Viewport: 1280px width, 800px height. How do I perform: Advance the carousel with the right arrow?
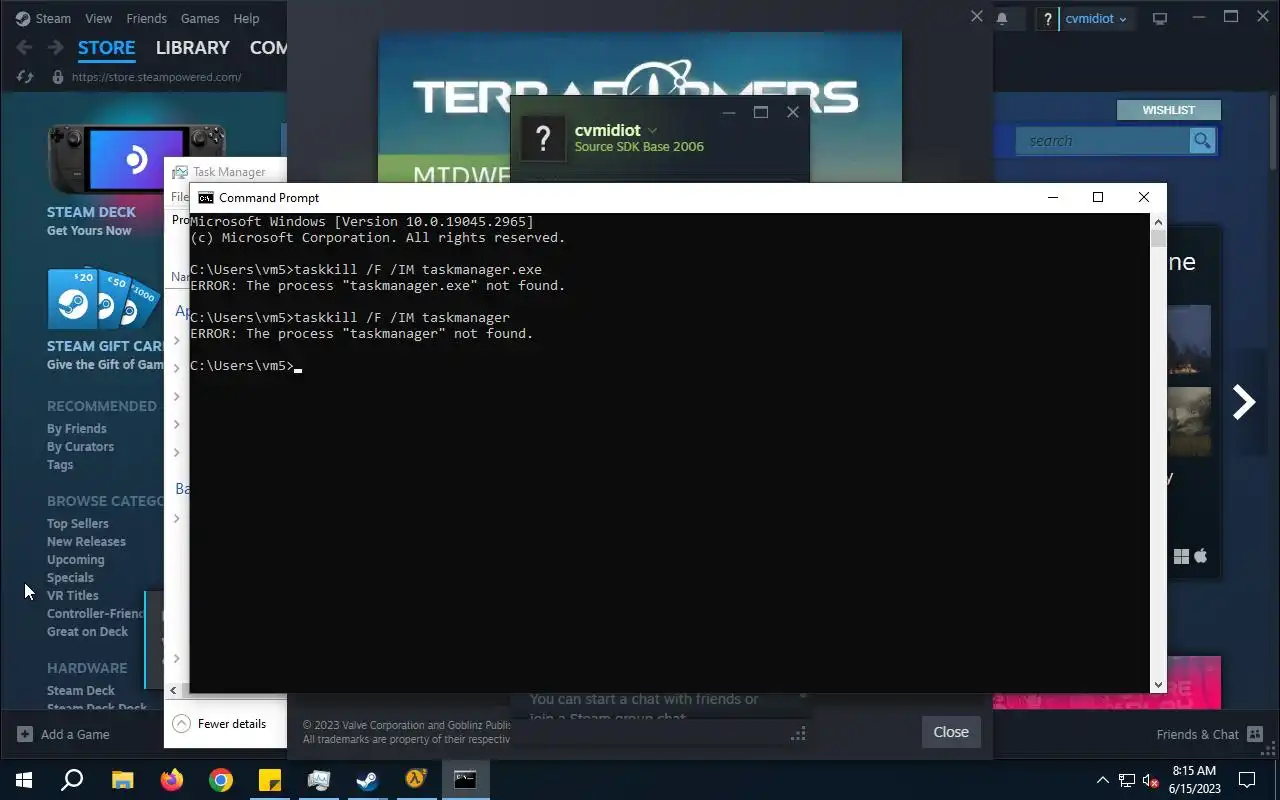1243,402
